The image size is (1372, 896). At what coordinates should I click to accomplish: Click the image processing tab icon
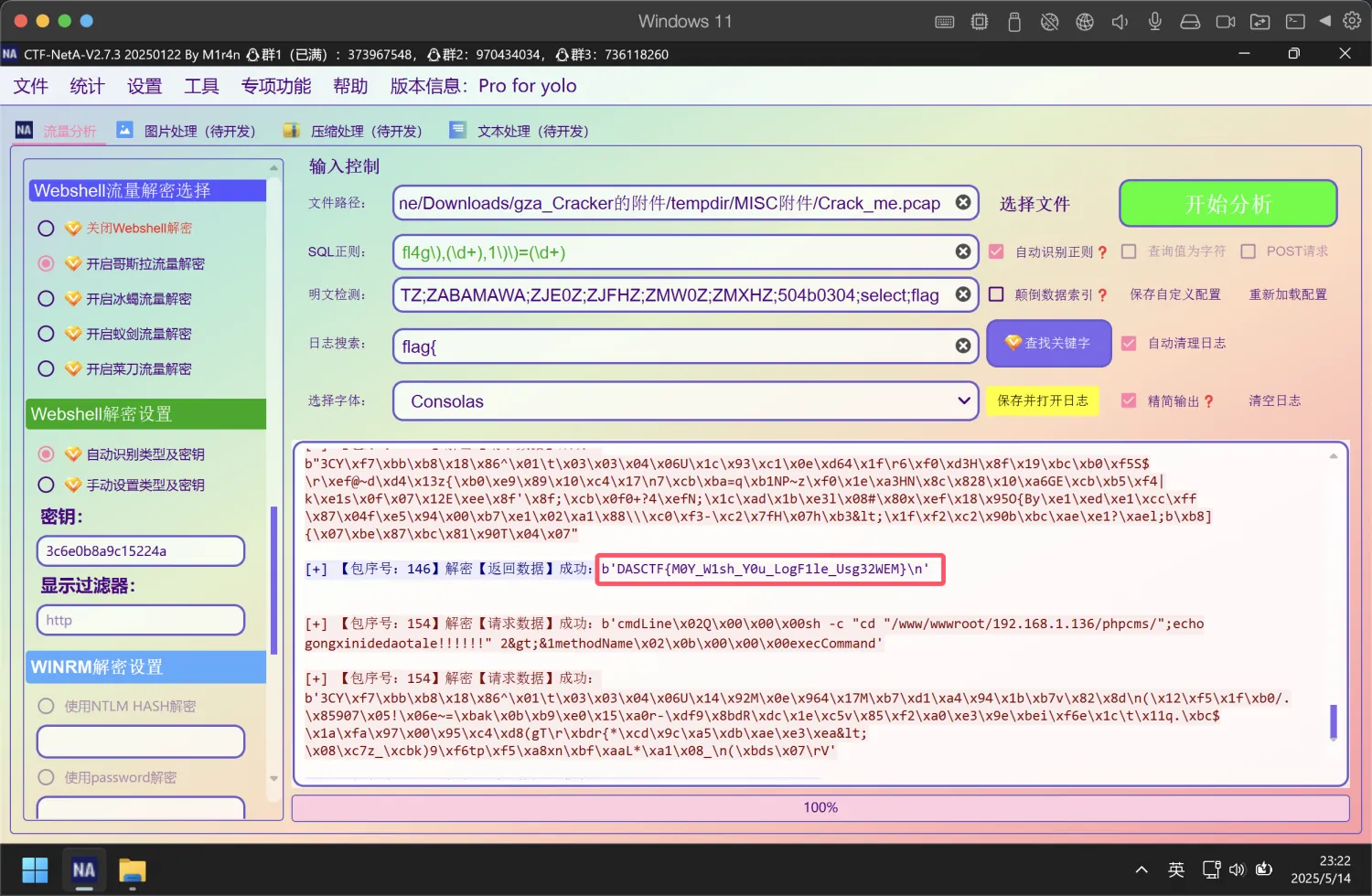pyautogui.click(x=125, y=130)
